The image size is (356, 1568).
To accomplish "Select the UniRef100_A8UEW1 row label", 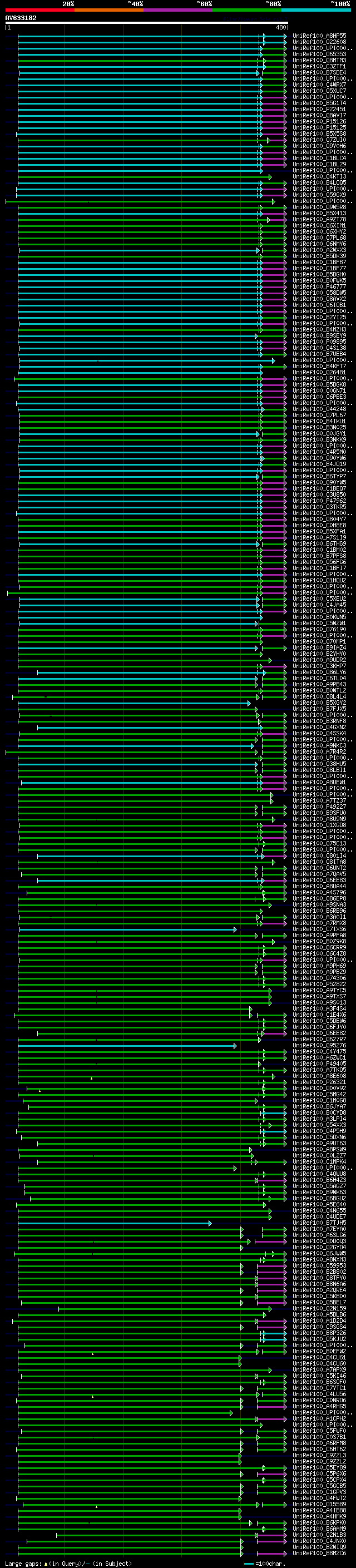I will pyautogui.click(x=319, y=782).
